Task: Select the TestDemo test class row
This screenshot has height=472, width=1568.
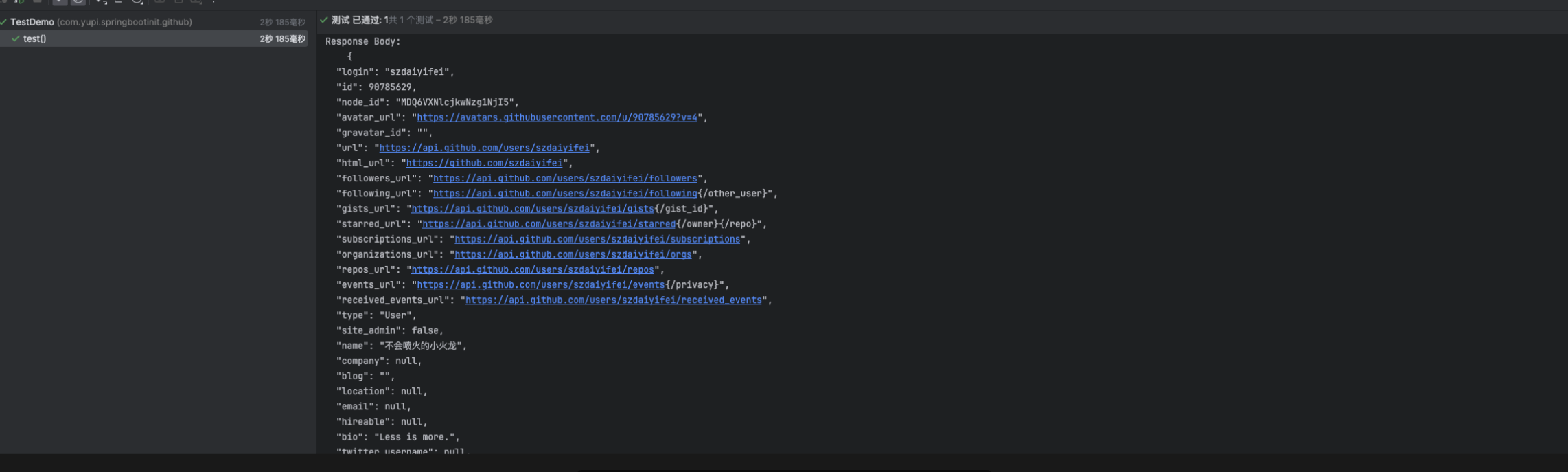Action: point(154,22)
